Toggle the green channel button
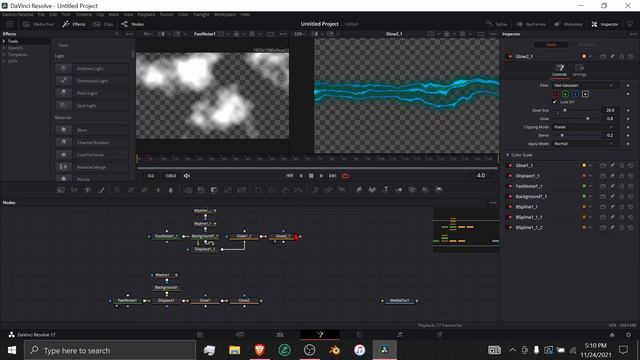 coord(565,94)
